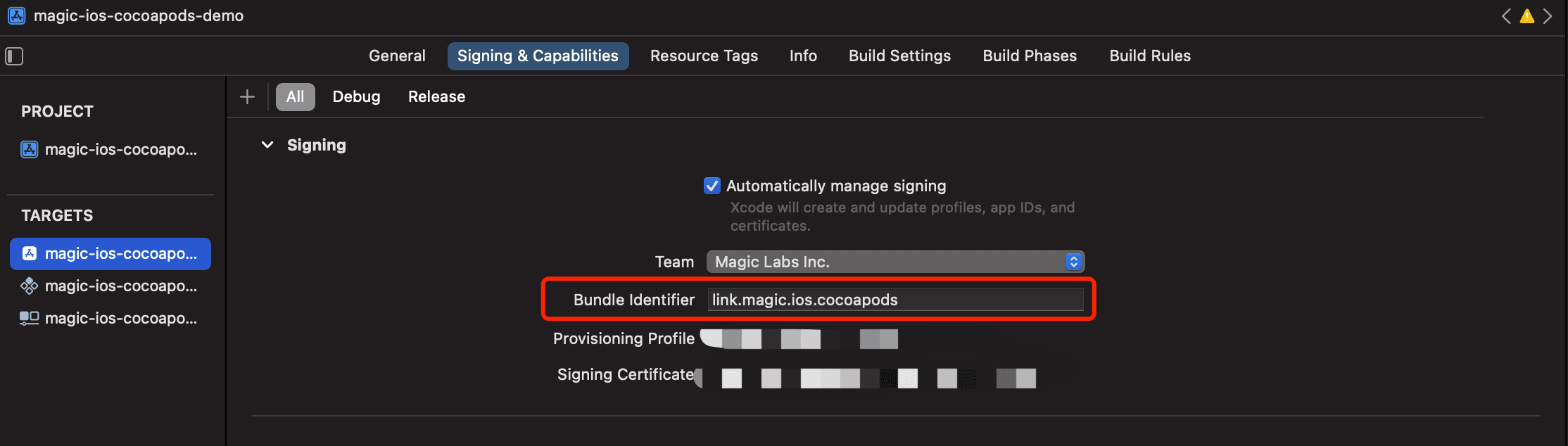
Task: Select the UI test target icon
Action: [29, 319]
